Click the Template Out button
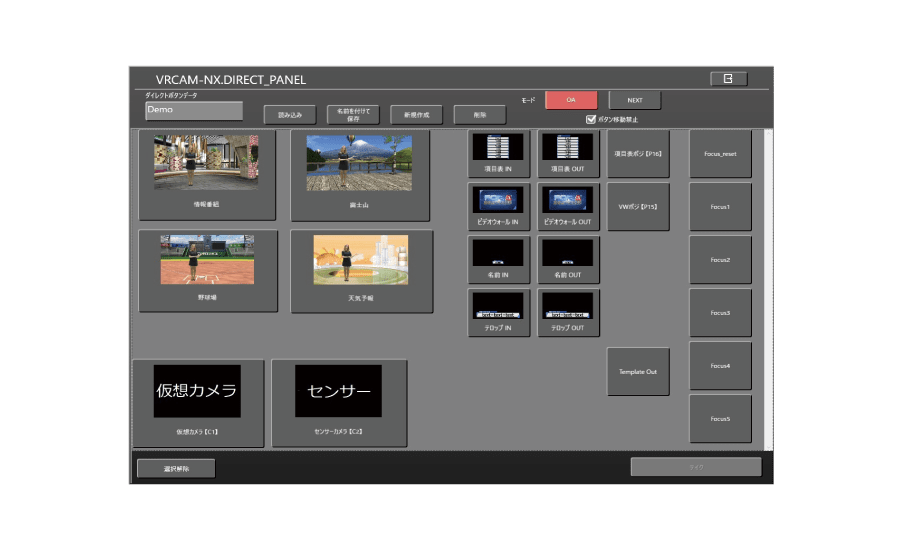This screenshot has width=900, height=550. pos(638,371)
